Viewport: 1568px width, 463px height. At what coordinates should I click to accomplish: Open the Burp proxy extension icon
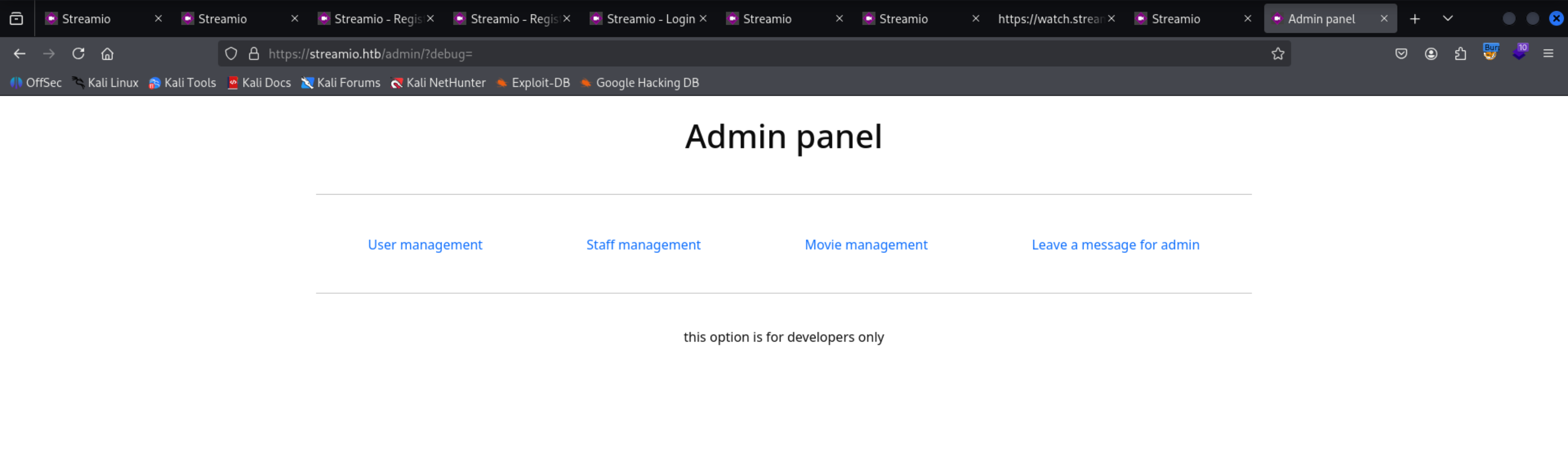click(1490, 53)
